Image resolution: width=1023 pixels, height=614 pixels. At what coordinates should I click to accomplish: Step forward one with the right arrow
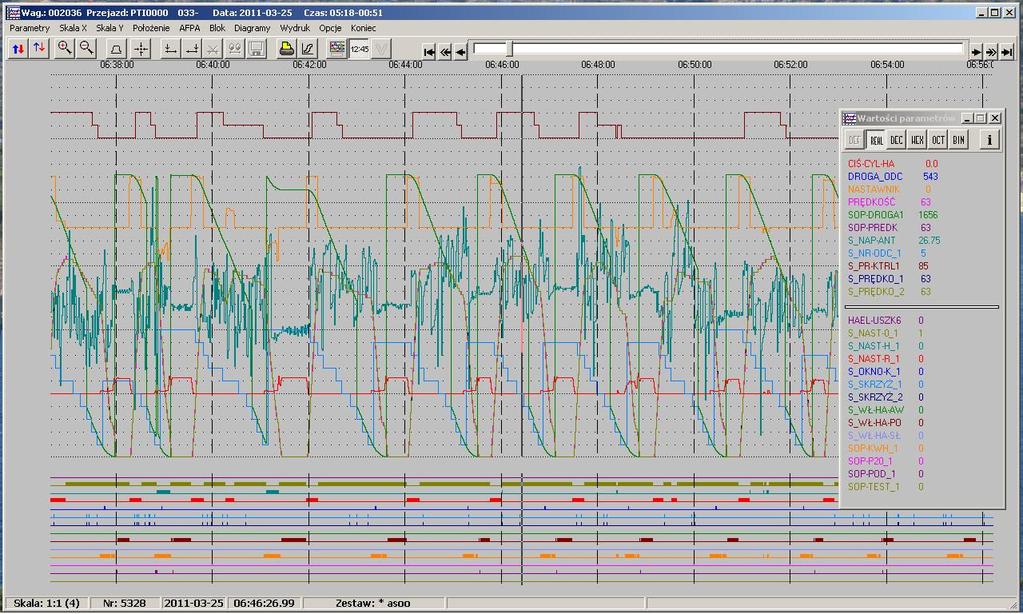(x=976, y=52)
